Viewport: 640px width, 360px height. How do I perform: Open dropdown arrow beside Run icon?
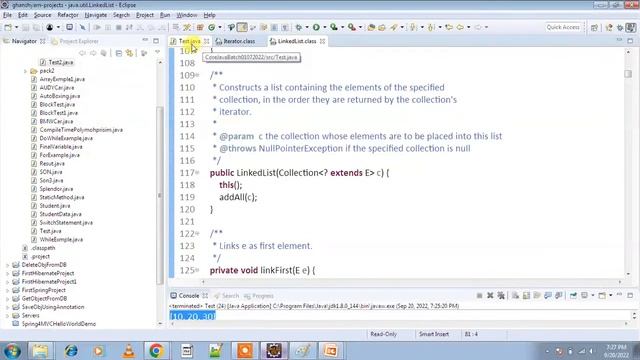(x=324, y=27)
